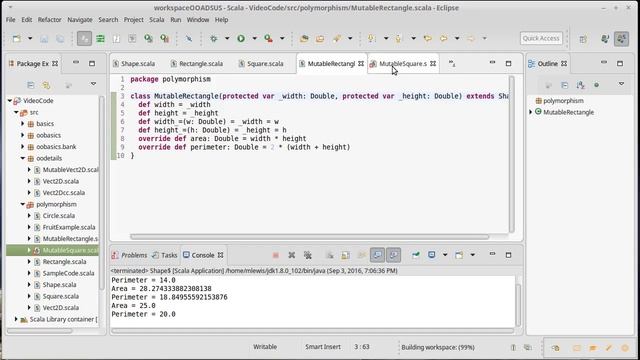Image resolution: width=640 pixels, height=360 pixels.
Task: Select polymorphism package in Outline
Action: point(563,100)
